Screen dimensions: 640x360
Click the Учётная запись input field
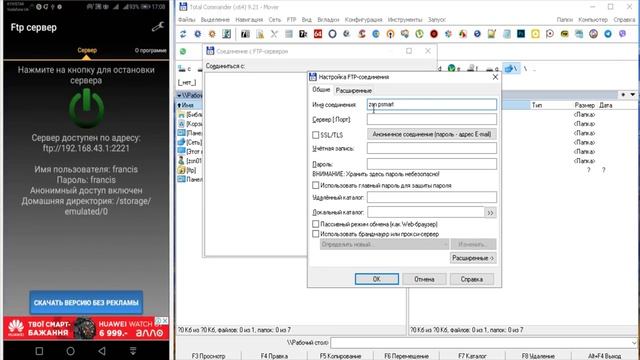pos(432,148)
